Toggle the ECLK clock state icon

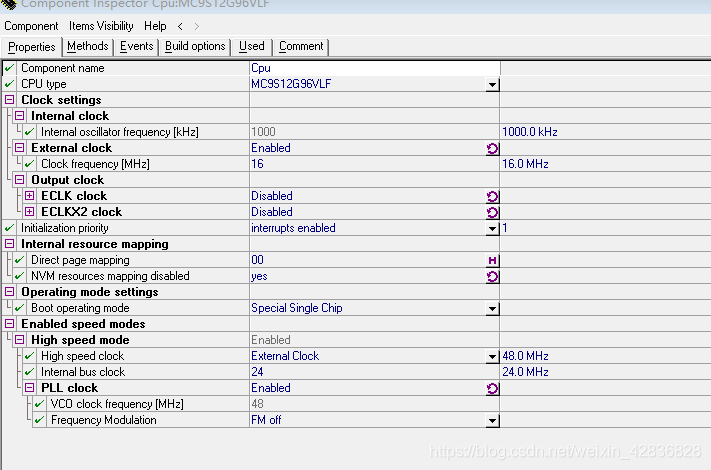pyautogui.click(x=492, y=196)
